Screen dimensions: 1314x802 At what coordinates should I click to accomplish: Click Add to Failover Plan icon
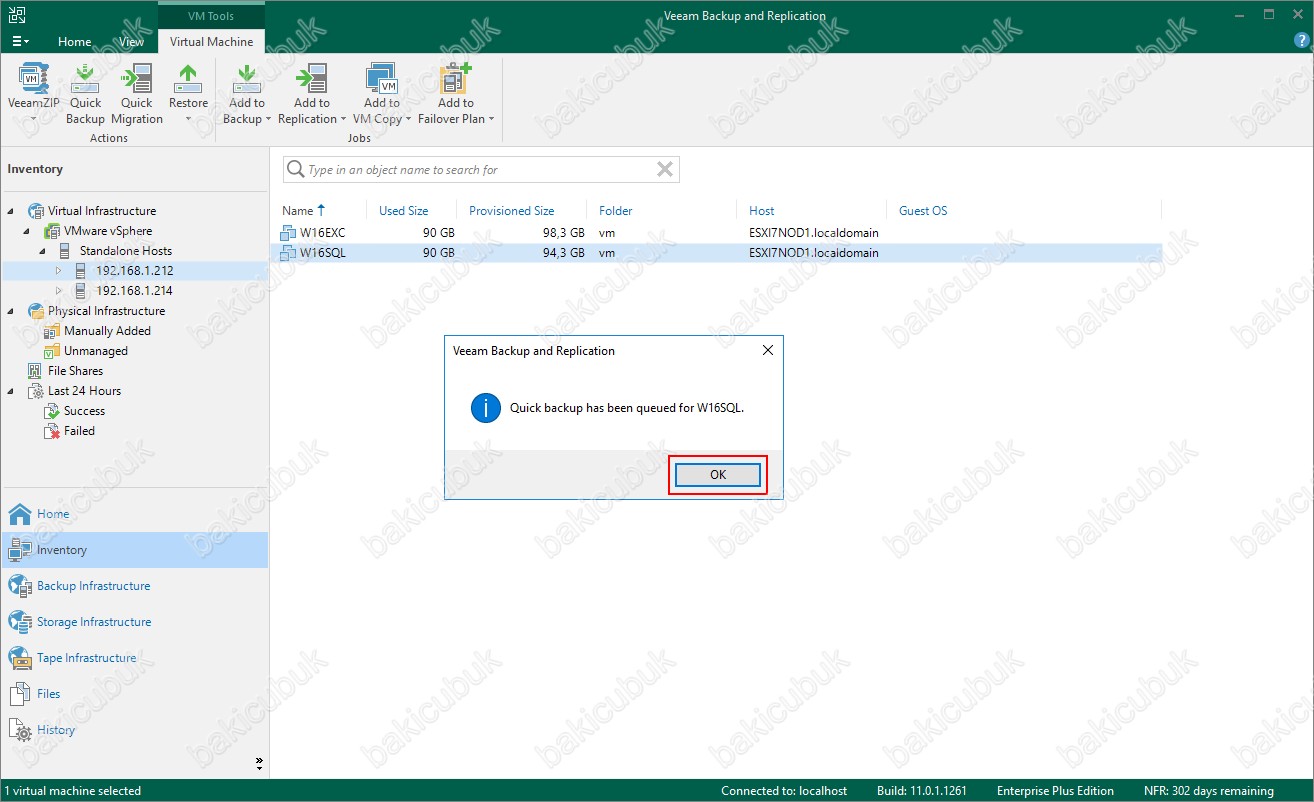456,80
